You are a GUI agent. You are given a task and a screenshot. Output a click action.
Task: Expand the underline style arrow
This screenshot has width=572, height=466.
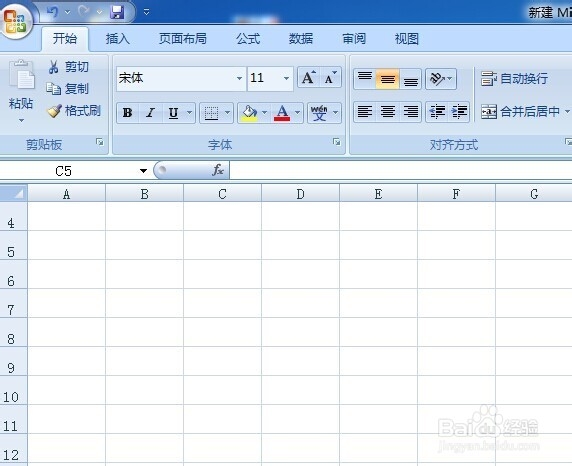(x=189, y=113)
